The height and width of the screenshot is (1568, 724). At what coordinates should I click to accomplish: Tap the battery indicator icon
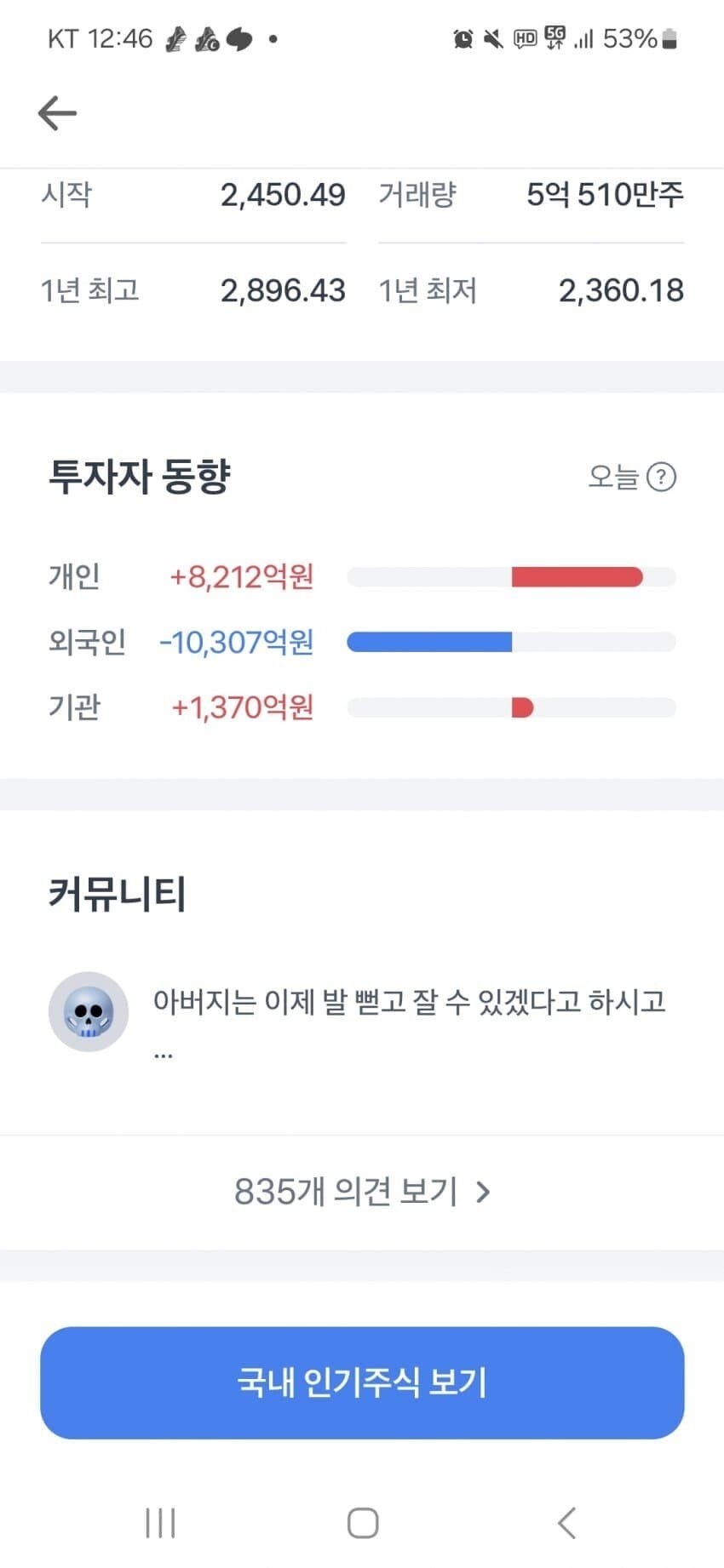669,38
